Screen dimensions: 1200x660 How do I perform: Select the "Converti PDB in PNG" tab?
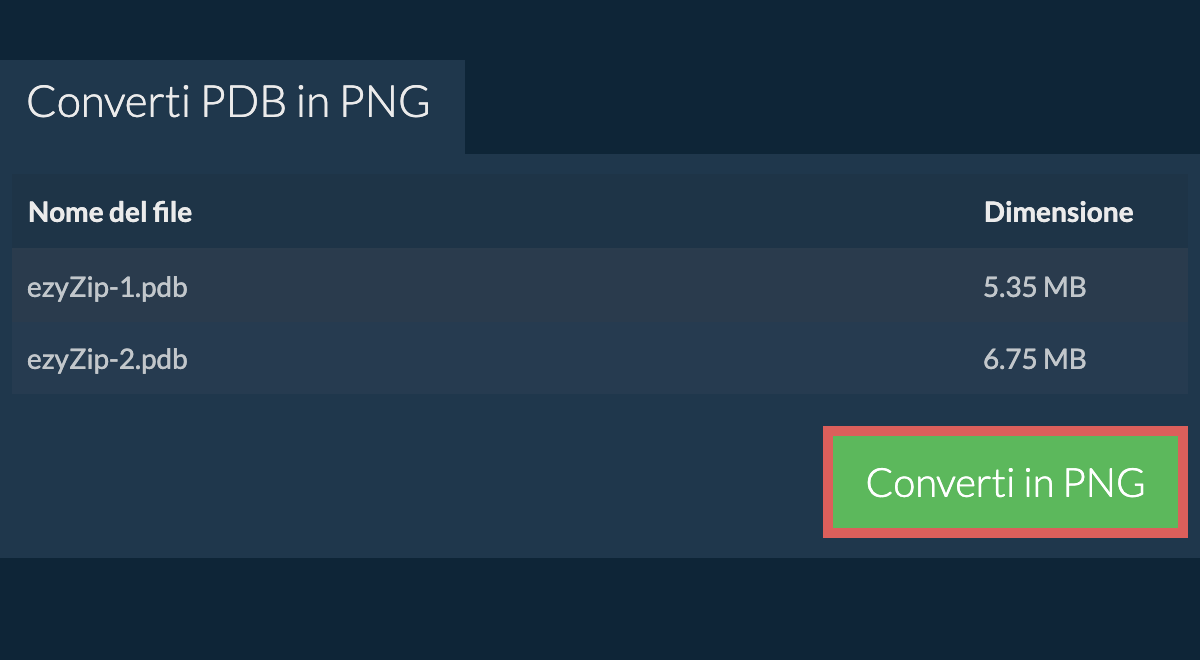point(229,103)
